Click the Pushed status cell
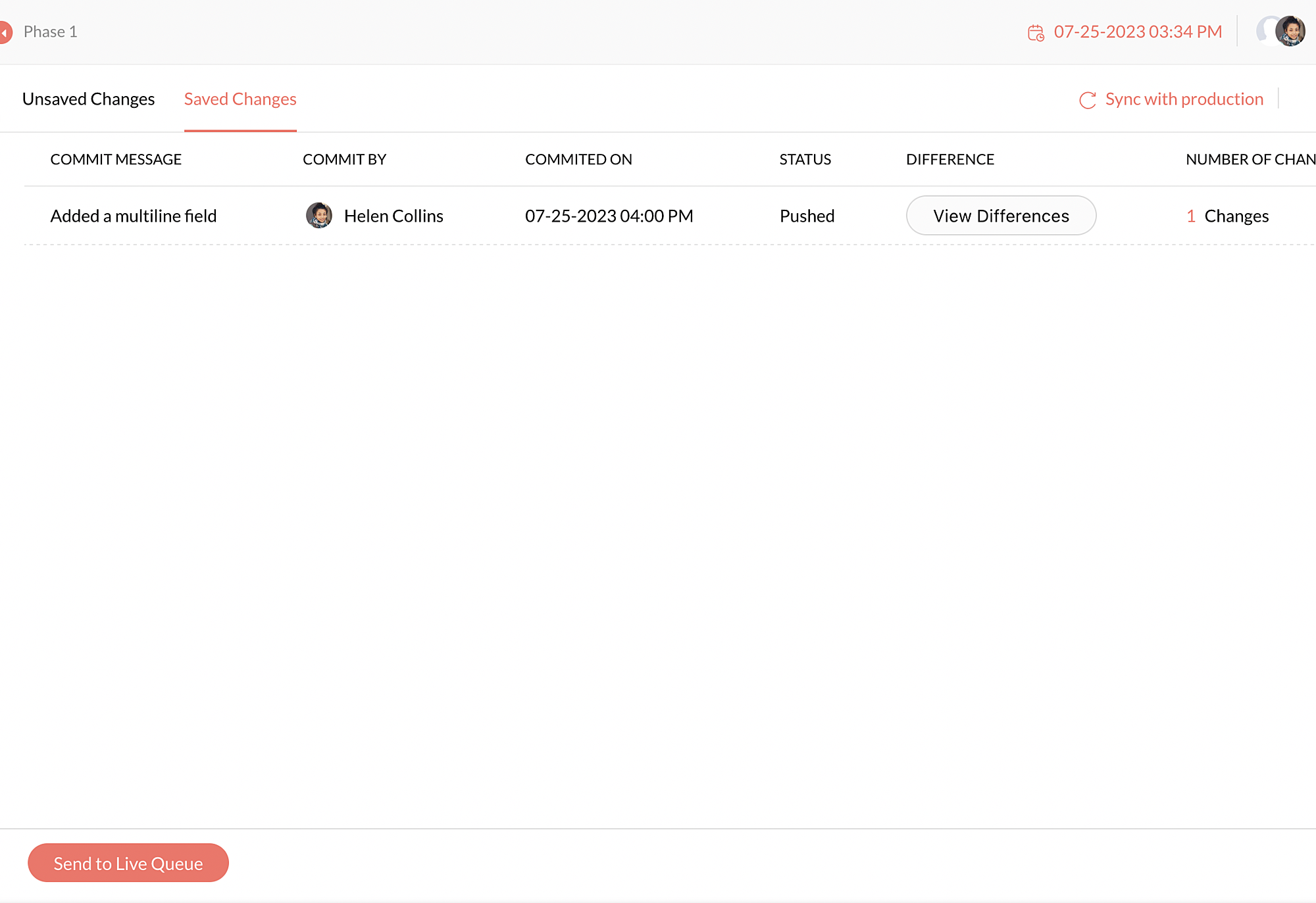Viewport: 1316px width, 903px height. tap(807, 216)
